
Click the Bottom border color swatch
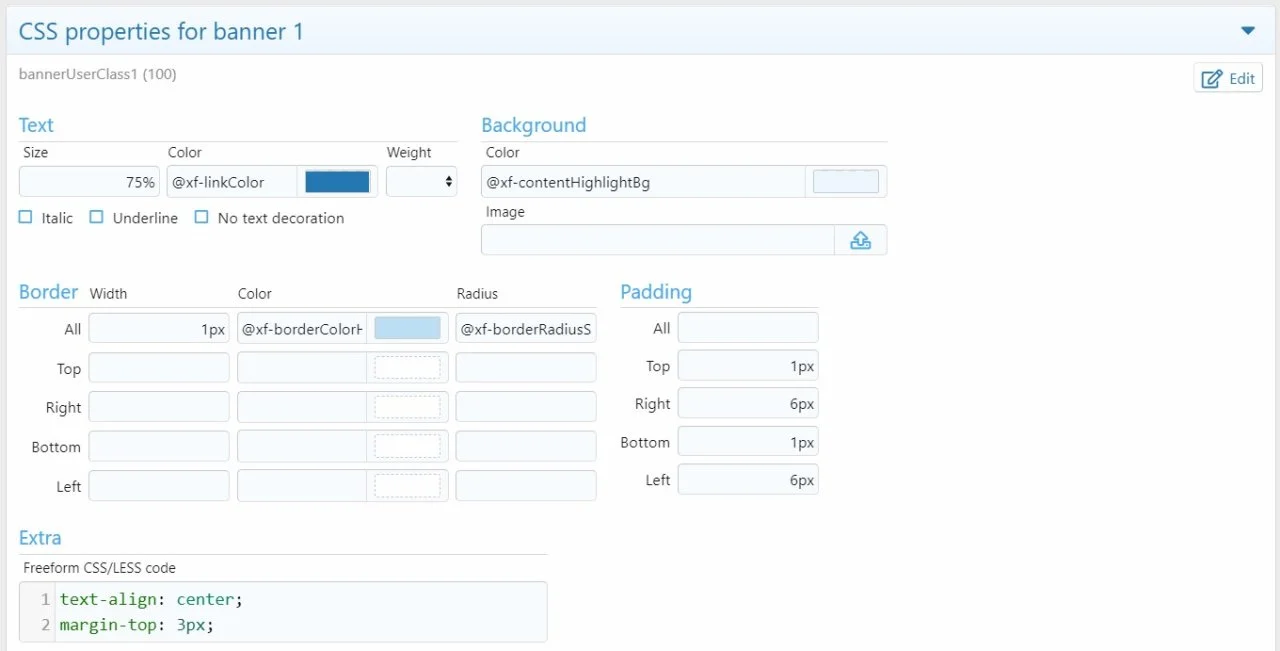[x=407, y=446]
